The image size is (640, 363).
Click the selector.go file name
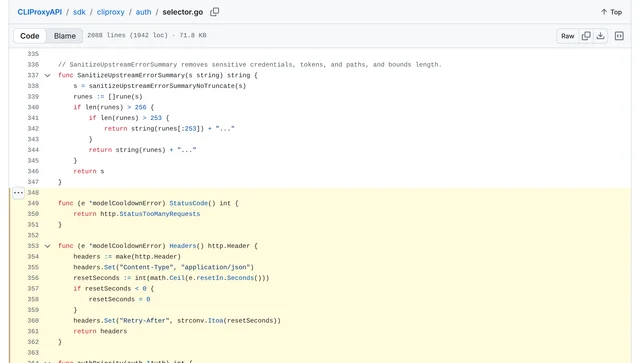[182, 12]
